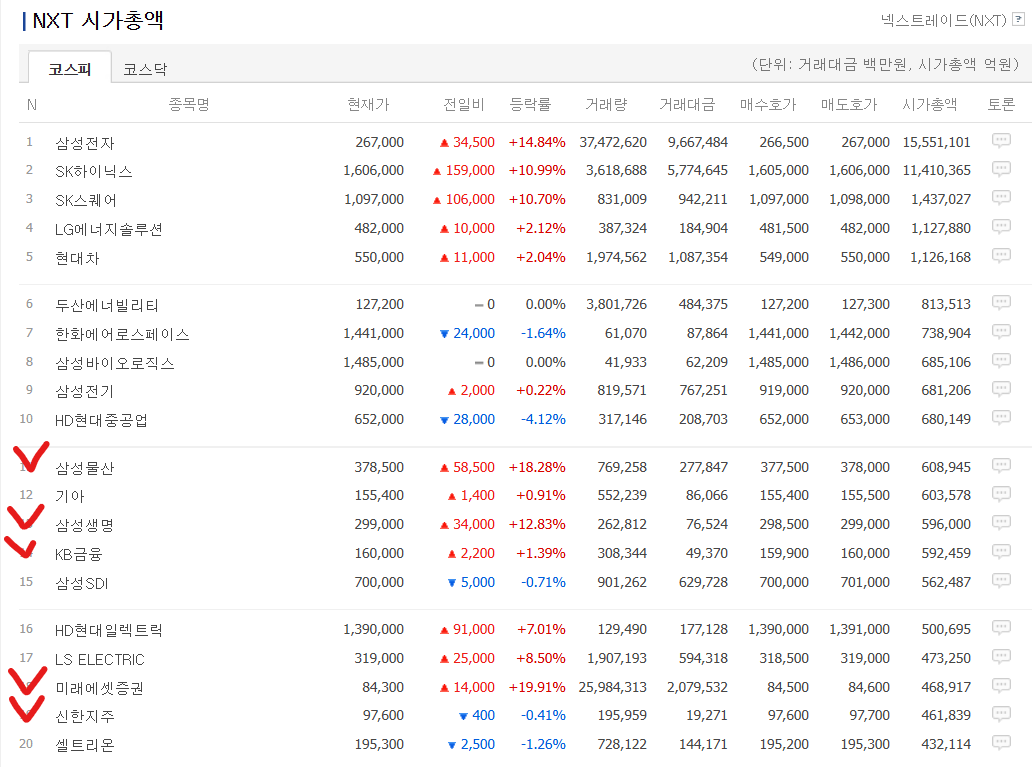Open discussion icon for SK스퀘어
The width and height of the screenshot is (1032, 767).
tap(1000, 198)
